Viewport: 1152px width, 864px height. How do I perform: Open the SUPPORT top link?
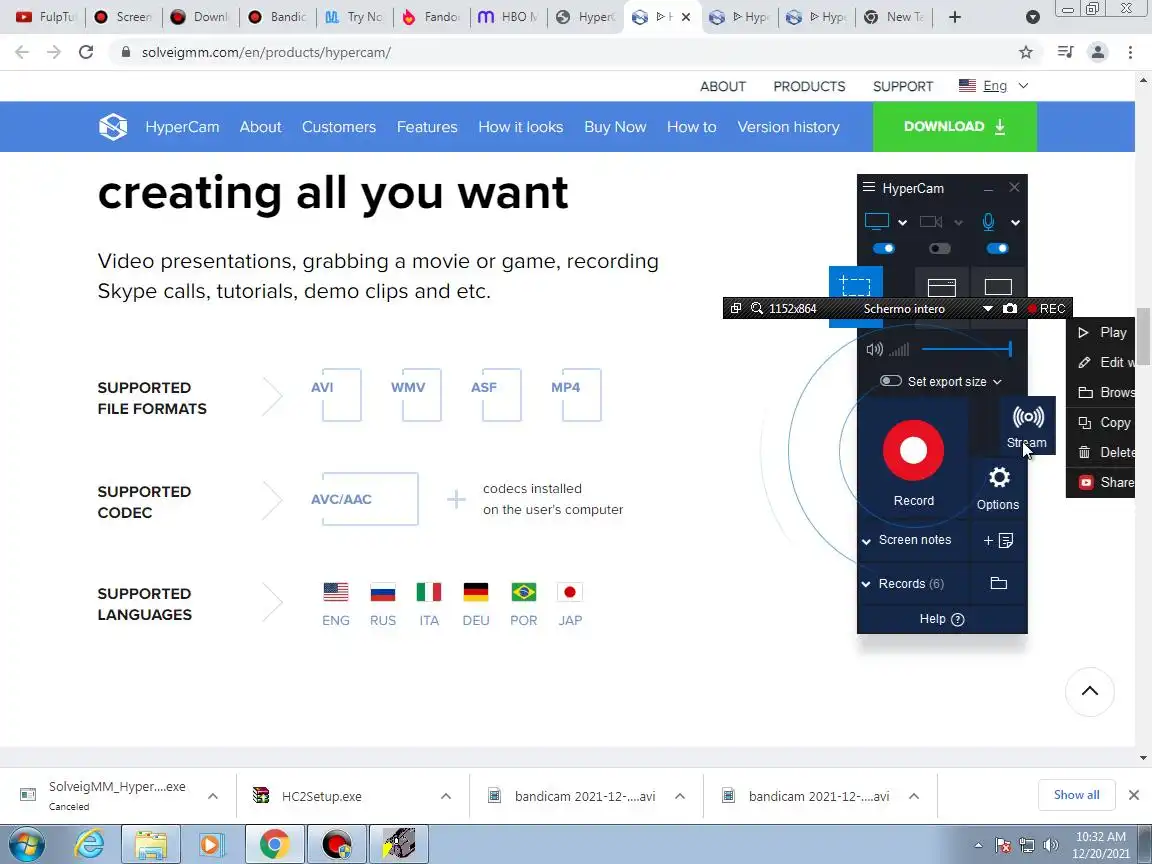[x=902, y=86]
